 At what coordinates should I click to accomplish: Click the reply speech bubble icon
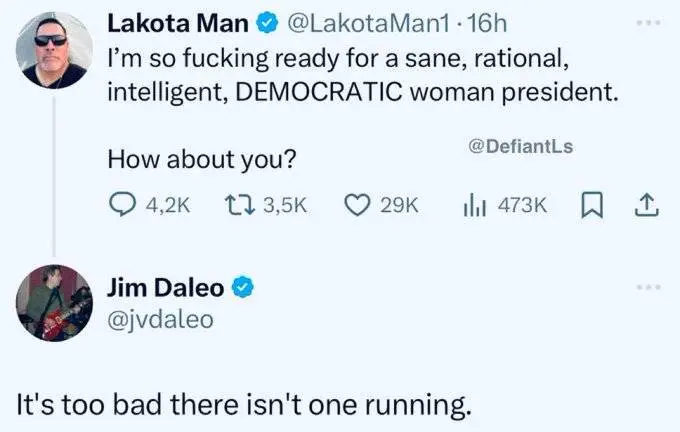pyautogui.click(x=123, y=204)
